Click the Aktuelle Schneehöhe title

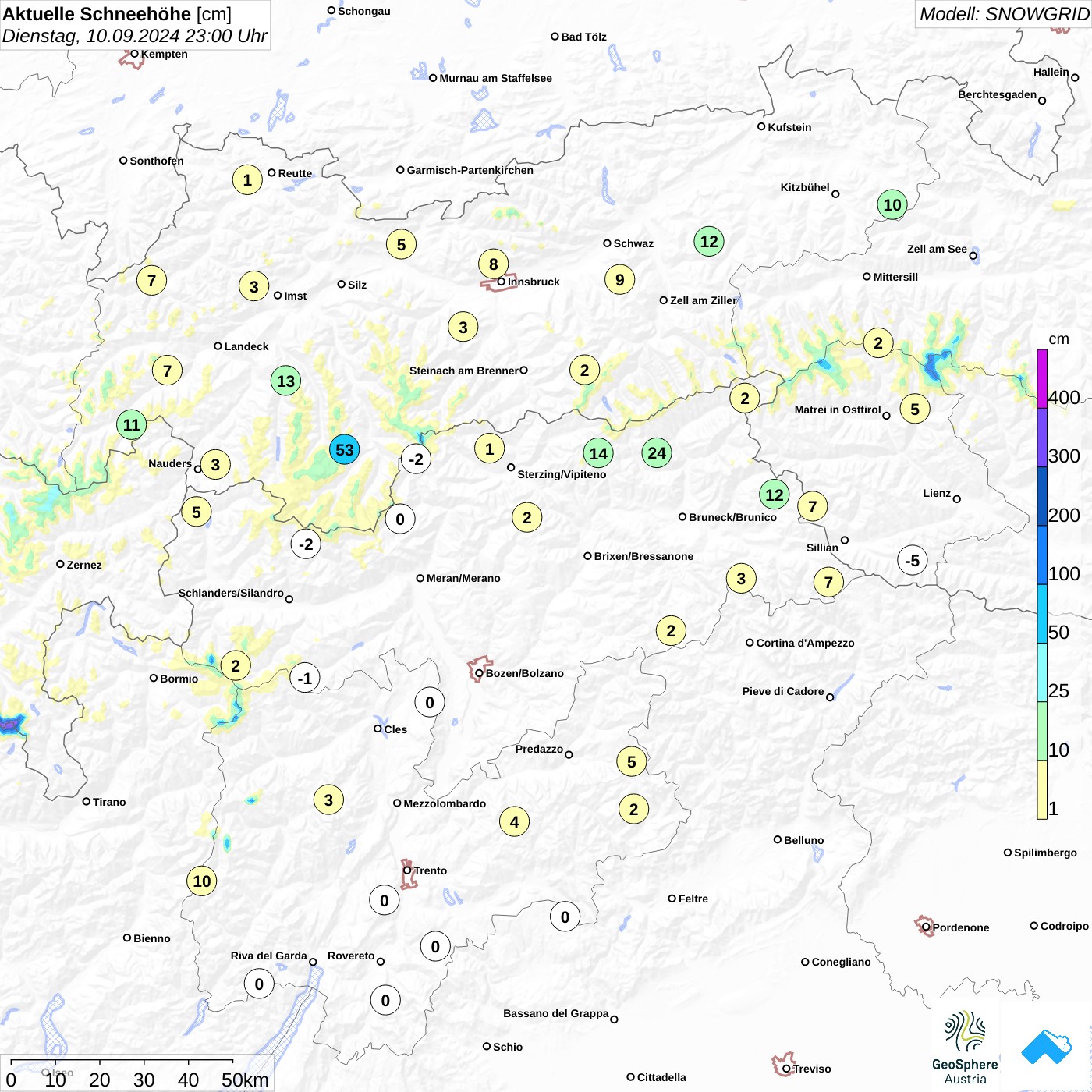(97, 14)
